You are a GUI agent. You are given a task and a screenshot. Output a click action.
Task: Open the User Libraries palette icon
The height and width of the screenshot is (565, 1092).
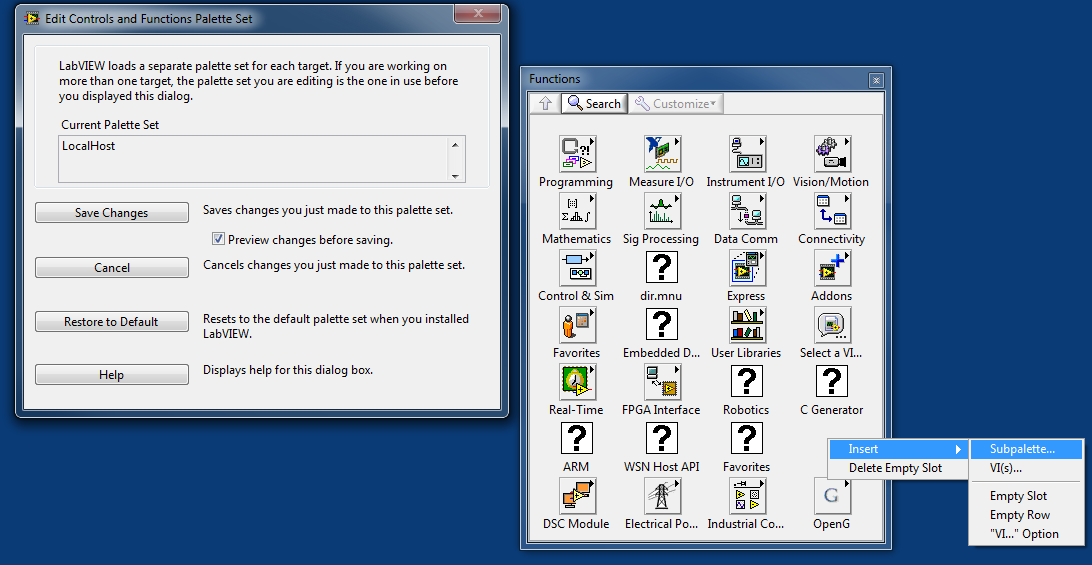[747, 325]
